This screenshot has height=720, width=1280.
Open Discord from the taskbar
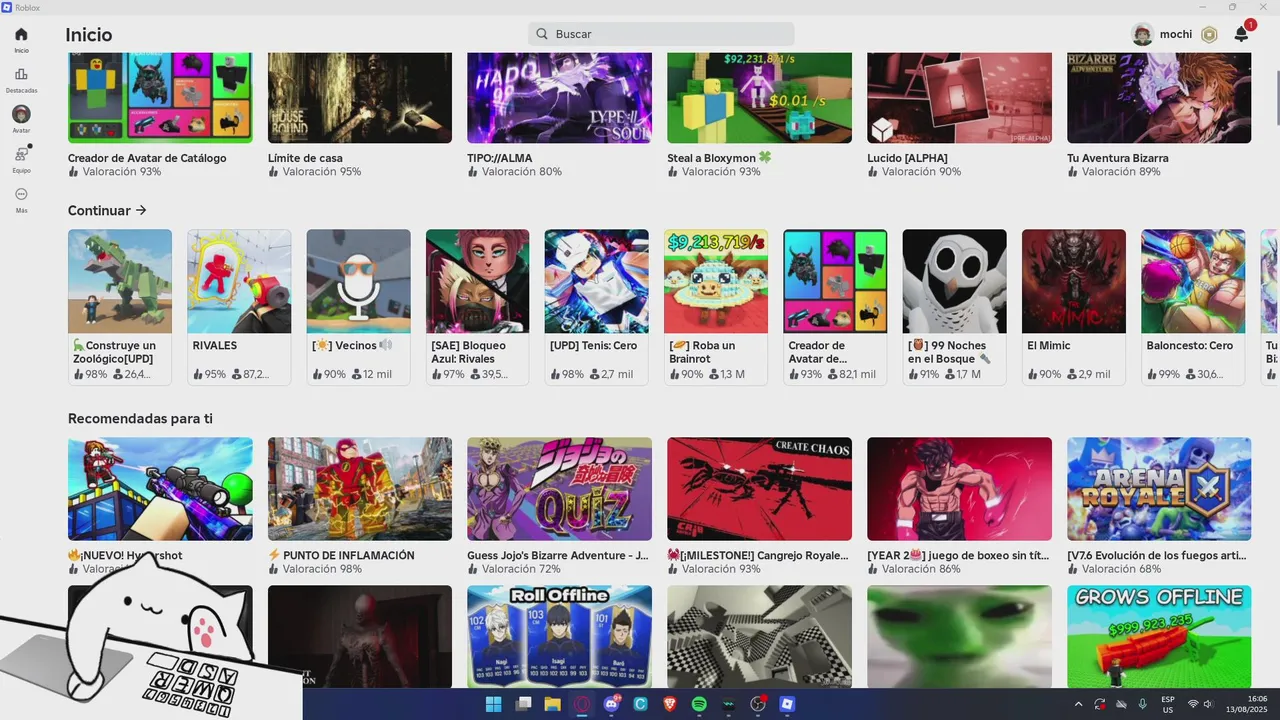pyautogui.click(x=611, y=704)
